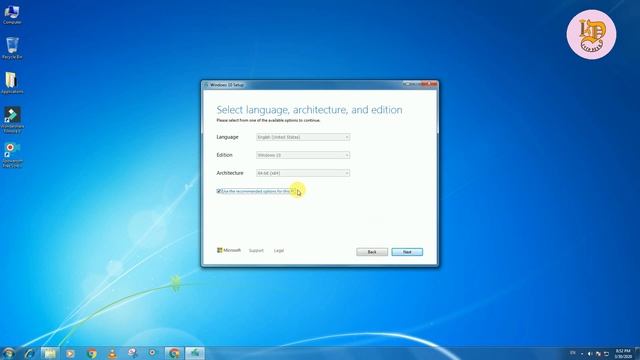Image resolution: width=640 pixels, height=360 pixels.
Task: Open the Edition dropdown
Action: pyautogui.click(x=303, y=155)
